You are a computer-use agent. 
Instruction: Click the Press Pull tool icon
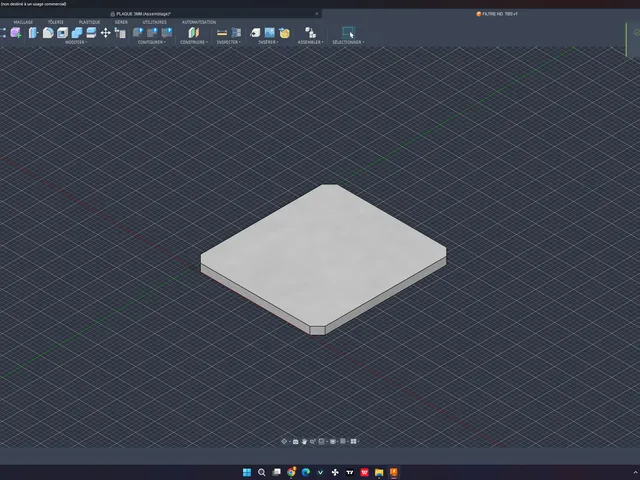pyautogui.click(x=33, y=33)
